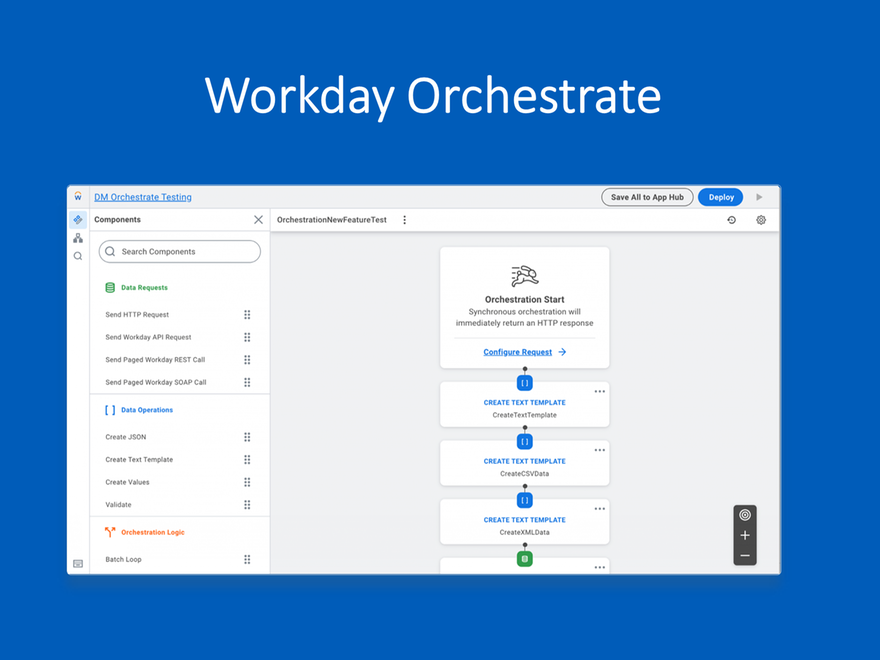Screen dimensions: 880x660
Task: Click the hierarchy icon in the left rail
Action: [78, 238]
